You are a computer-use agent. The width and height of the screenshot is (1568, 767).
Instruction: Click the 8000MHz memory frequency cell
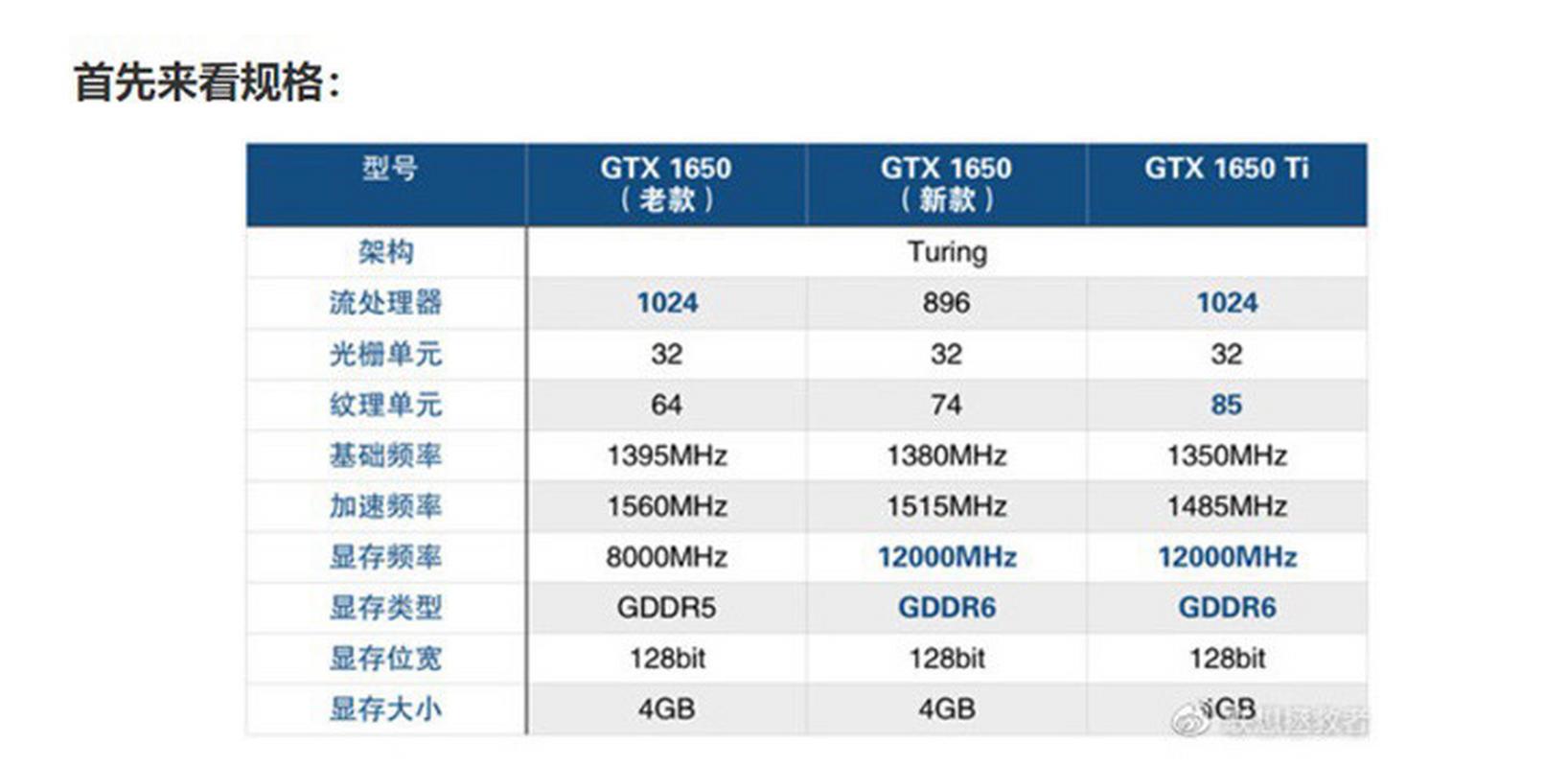click(666, 557)
